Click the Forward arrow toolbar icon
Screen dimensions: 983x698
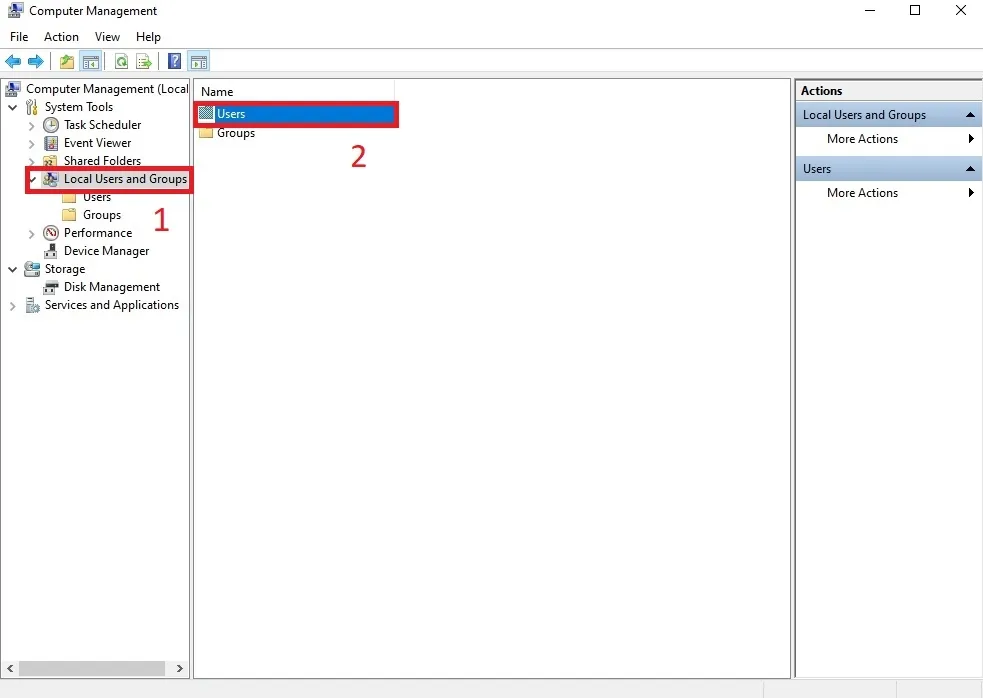pos(35,62)
